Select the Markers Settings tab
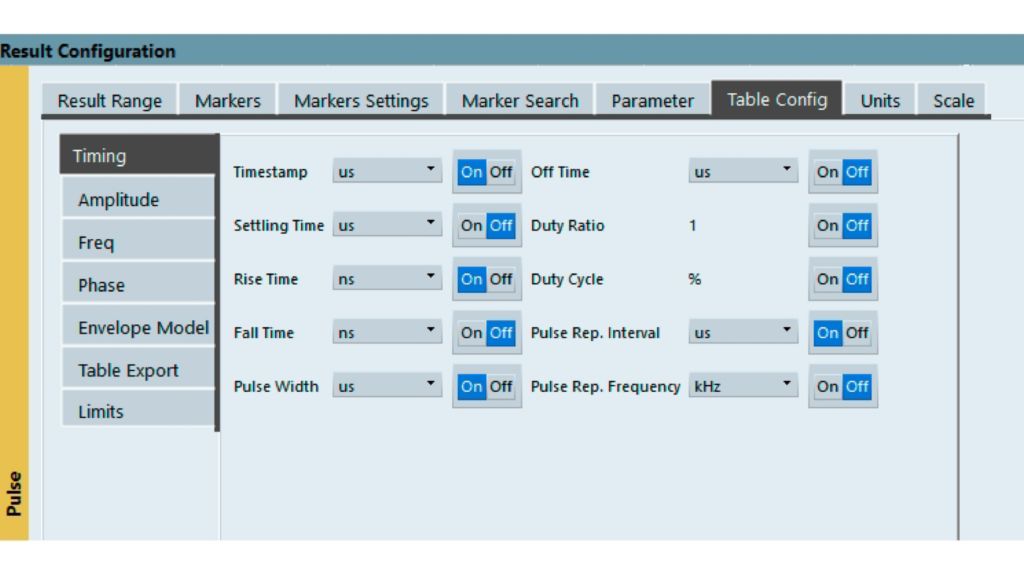Image resolution: width=1024 pixels, height=576 pixels. click(360, 100)
